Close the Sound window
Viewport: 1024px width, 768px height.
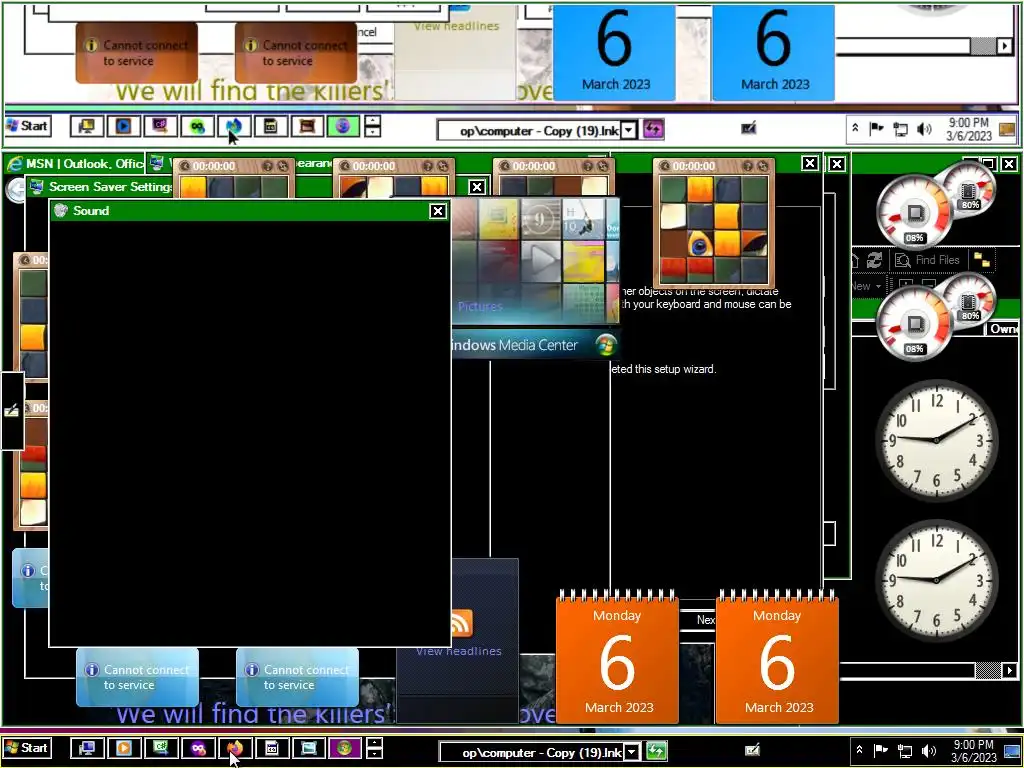point(438,210)
